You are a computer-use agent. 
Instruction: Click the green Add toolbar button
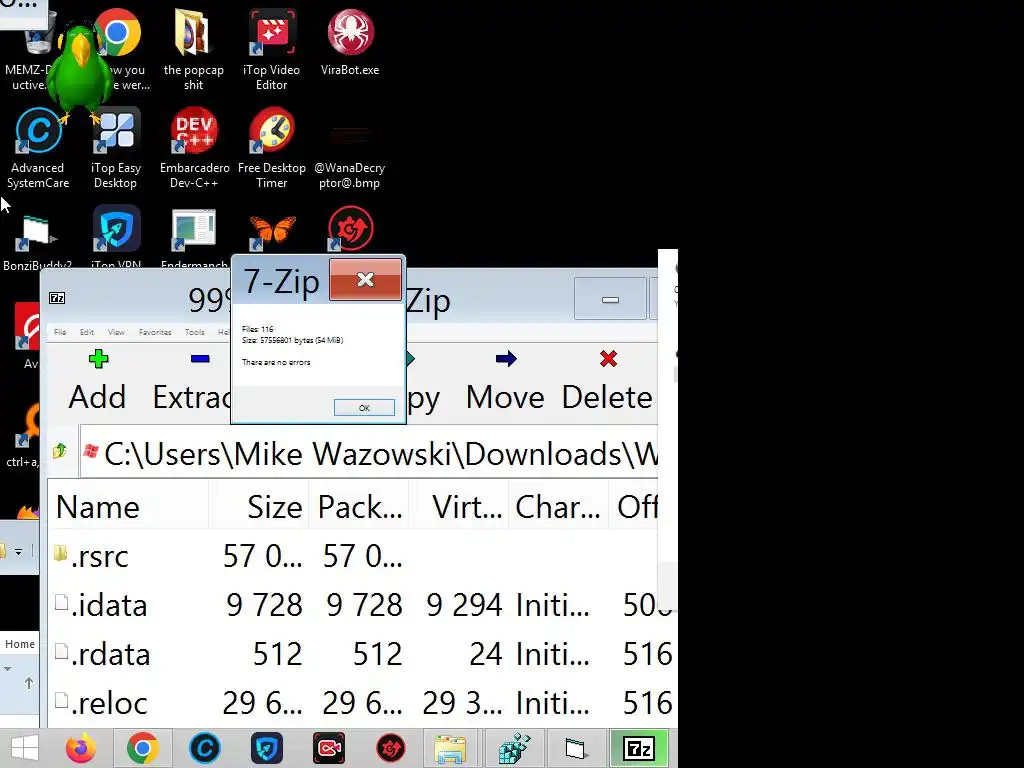click(x=97, y=380)
